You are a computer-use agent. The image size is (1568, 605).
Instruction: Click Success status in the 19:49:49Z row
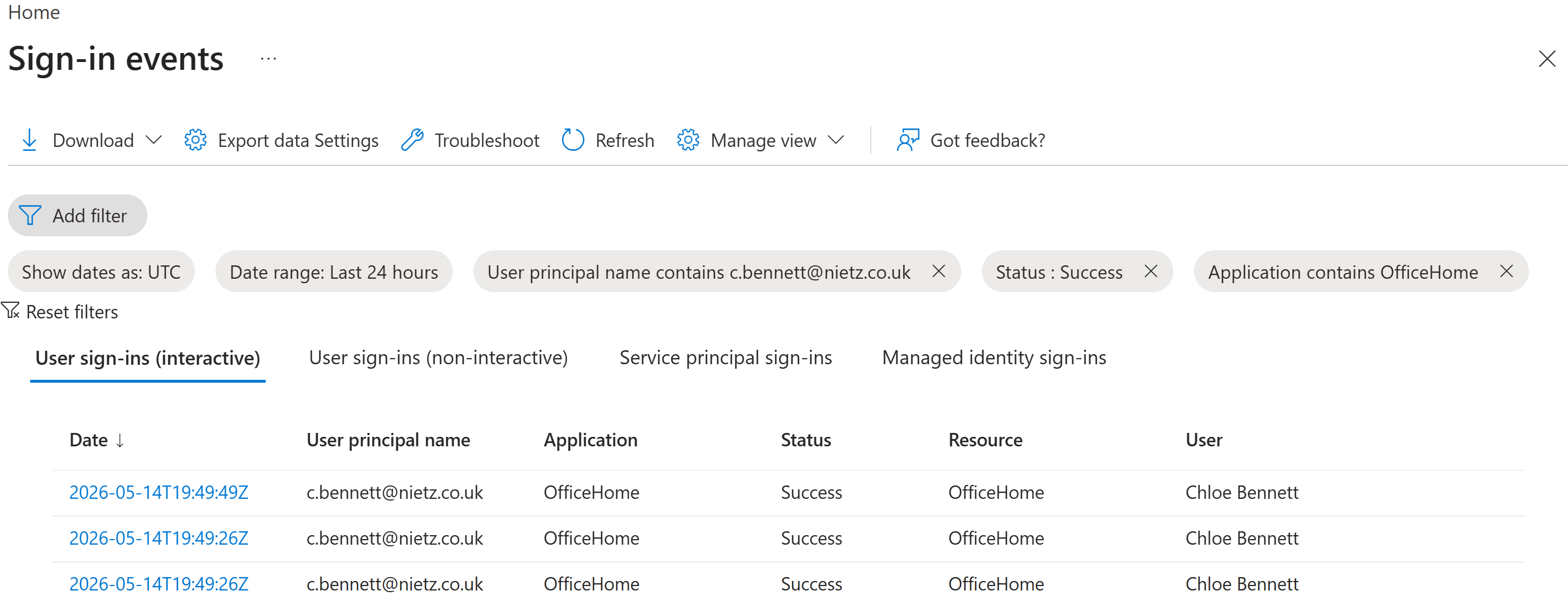click(x=812, y=492)
